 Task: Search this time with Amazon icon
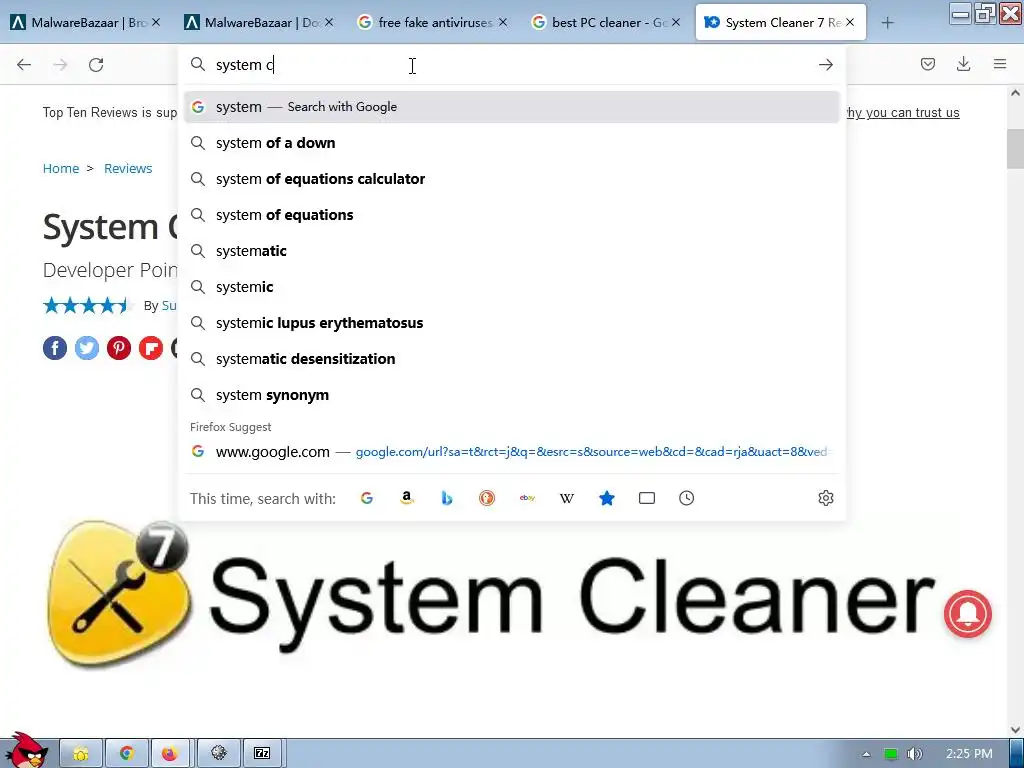click(x=407, y=498)
